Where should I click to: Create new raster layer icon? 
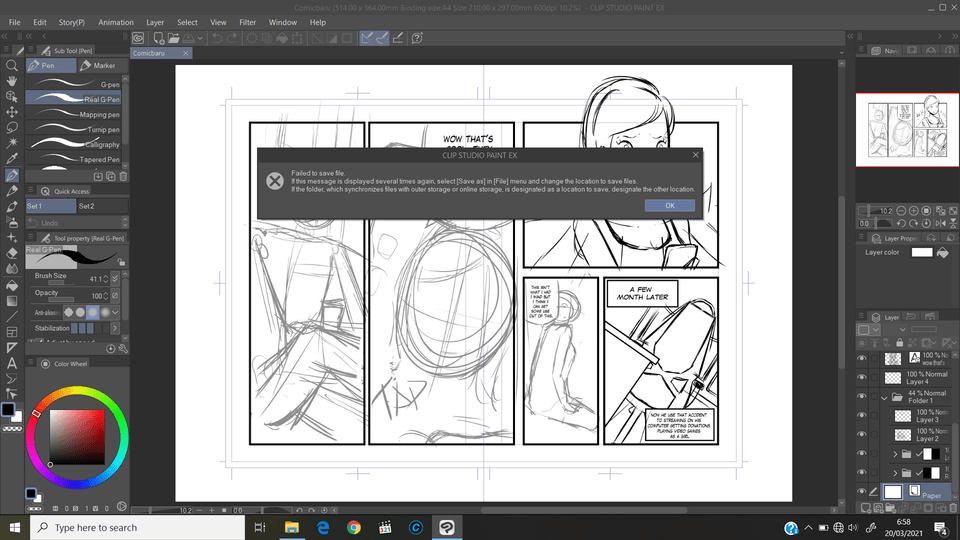865,508
